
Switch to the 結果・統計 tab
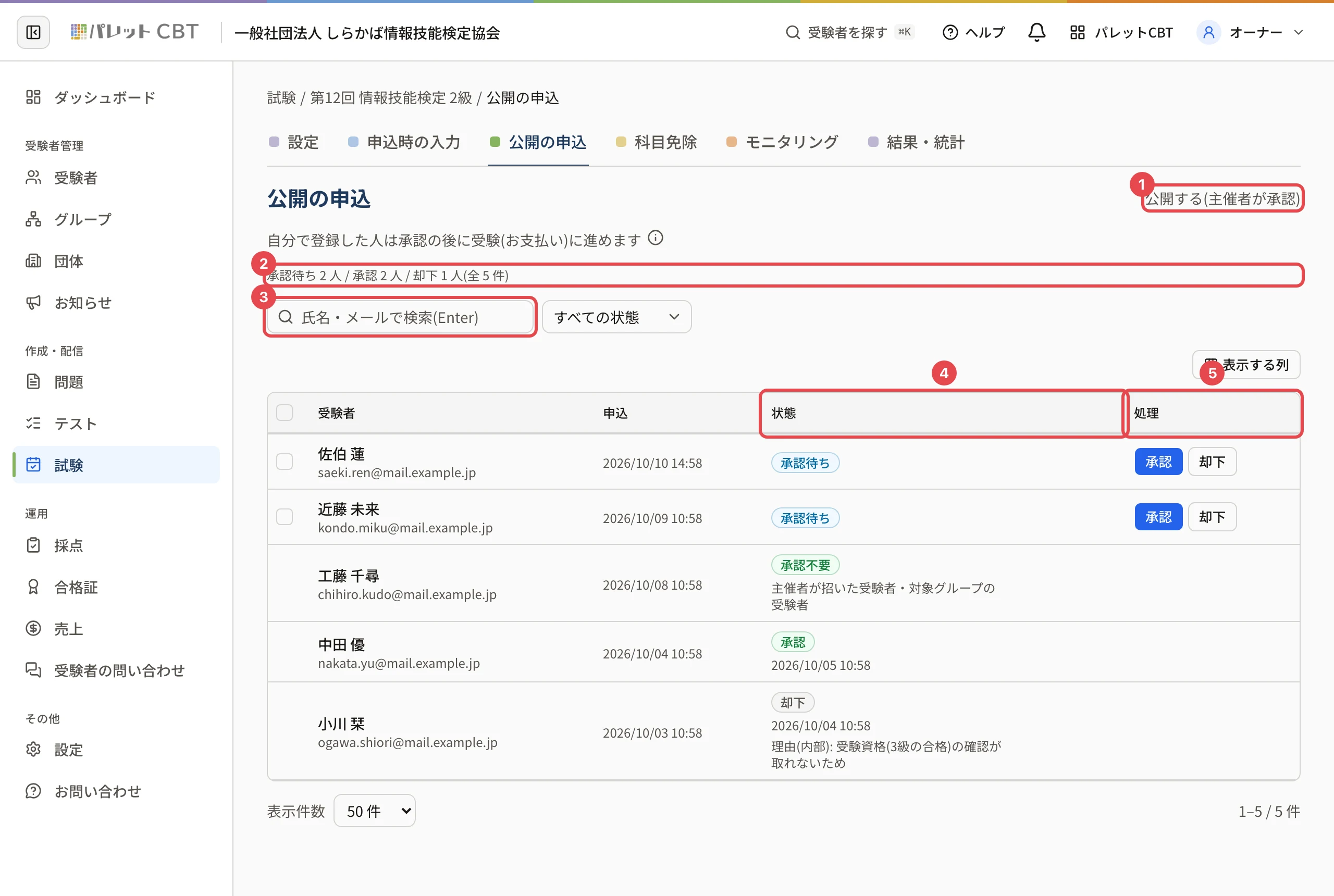click(x=916, y=142)
